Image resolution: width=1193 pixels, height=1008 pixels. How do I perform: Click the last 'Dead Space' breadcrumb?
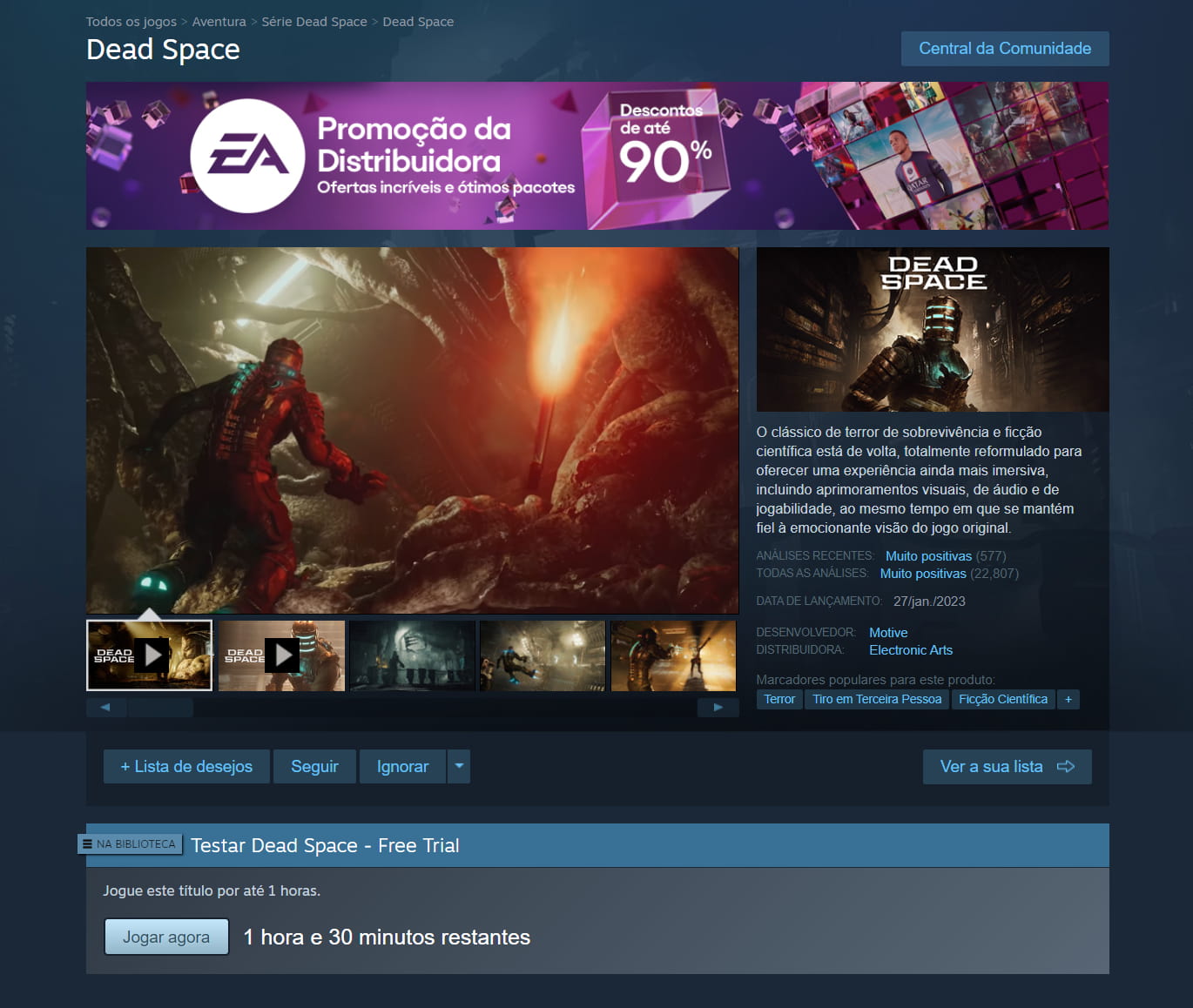tap(418, 22)
